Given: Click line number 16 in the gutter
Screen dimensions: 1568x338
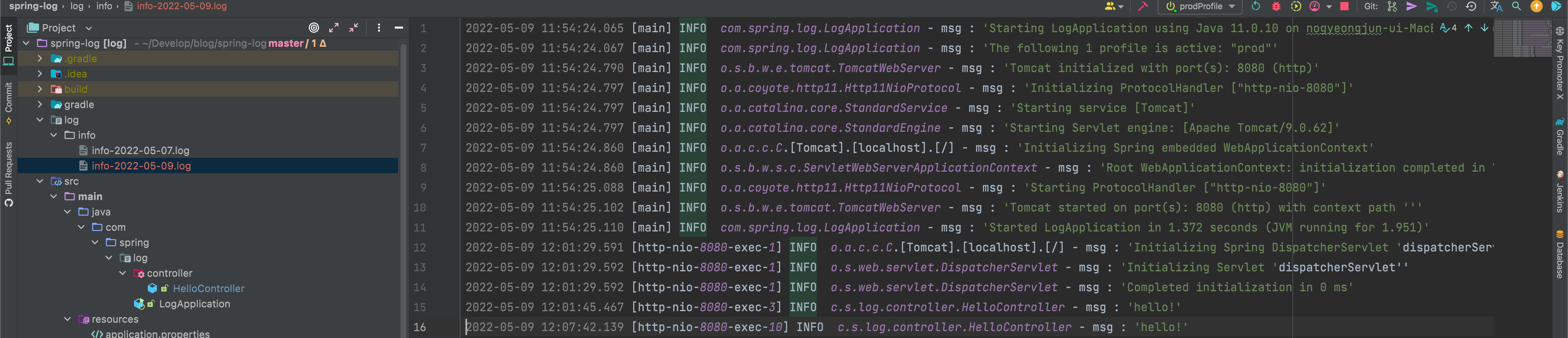Looking at the screenshot, I should coord(420,327).
